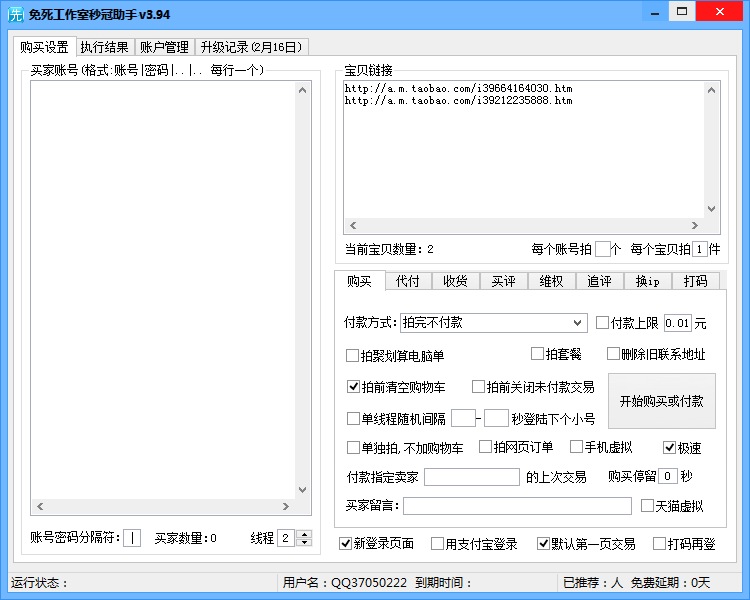Viewport: 750px width, 600px height.
Task: Click the app icon in the title bar
Action: 15,14
